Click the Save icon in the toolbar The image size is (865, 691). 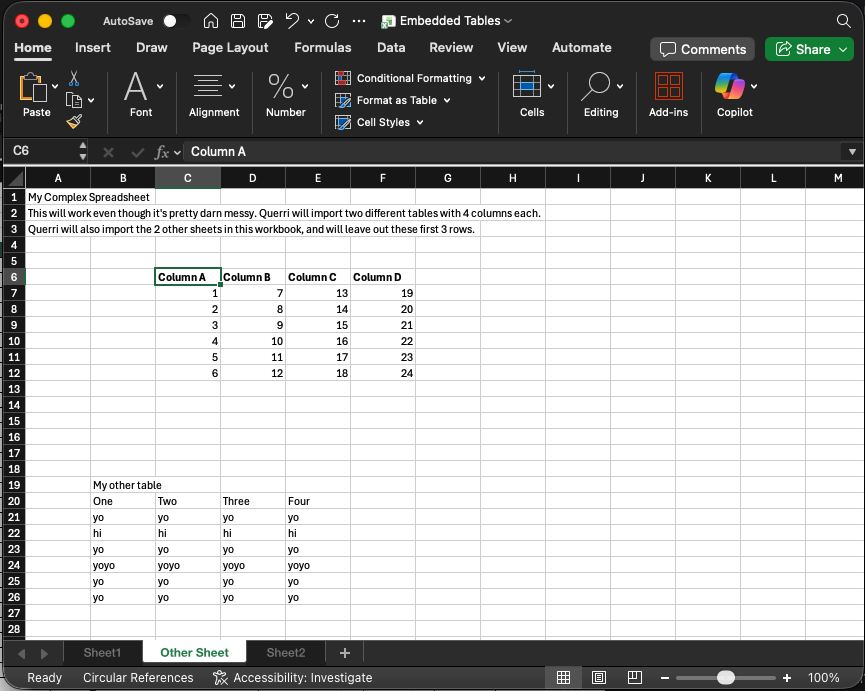pyautogui.click(x=237, y=20)
